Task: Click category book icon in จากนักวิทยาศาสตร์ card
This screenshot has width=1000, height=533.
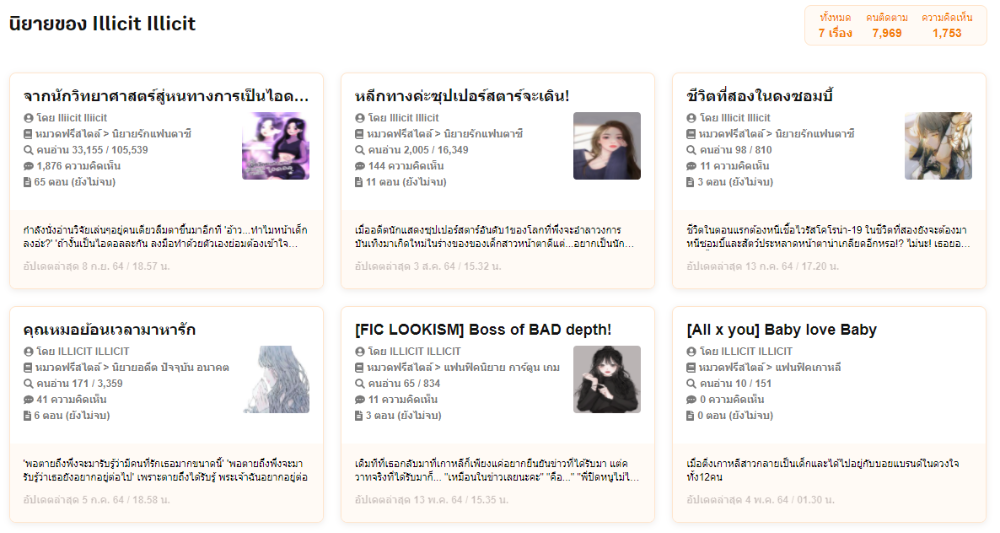Action: coord(28,134)
